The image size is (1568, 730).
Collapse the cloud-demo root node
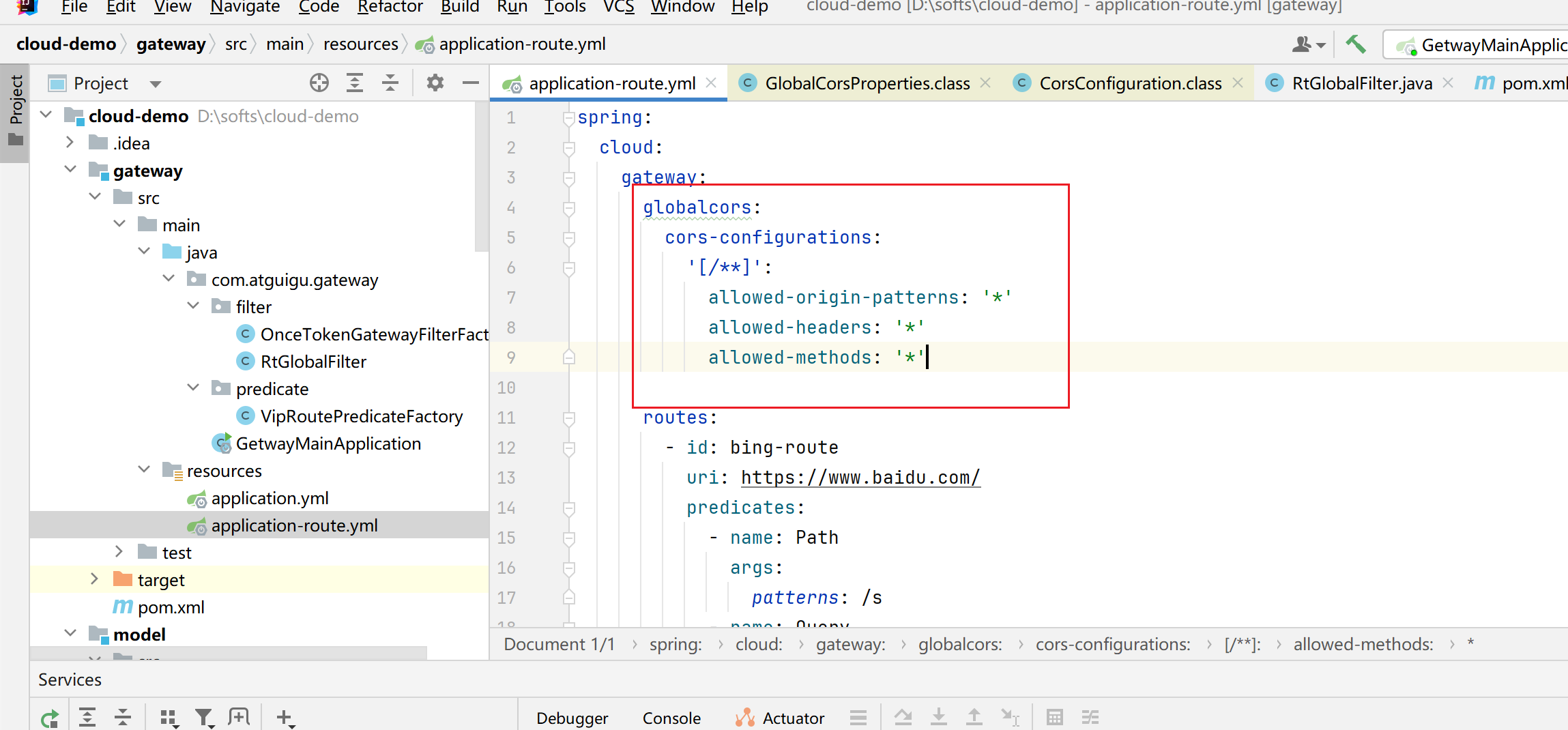point(46,115)
